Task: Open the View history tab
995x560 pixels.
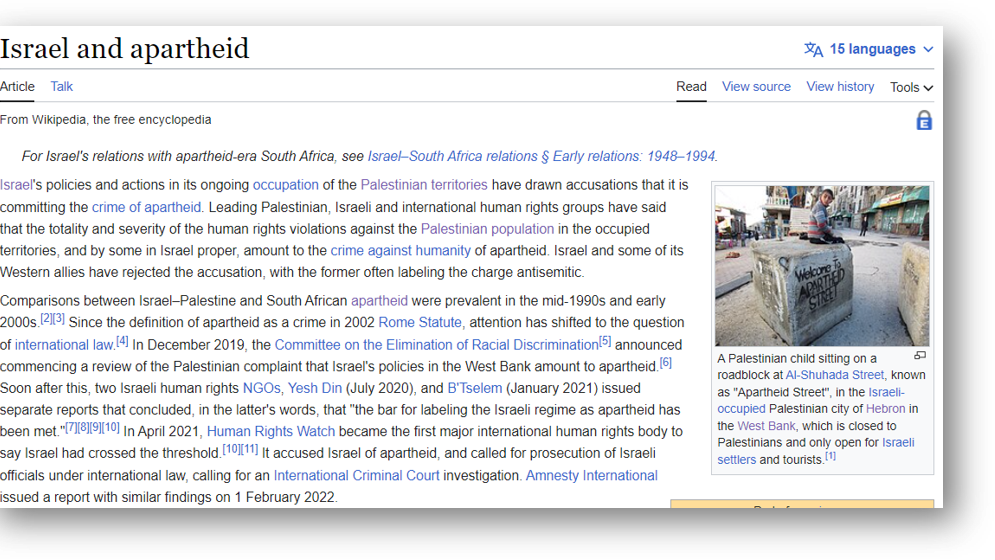Action: (840, 86)
